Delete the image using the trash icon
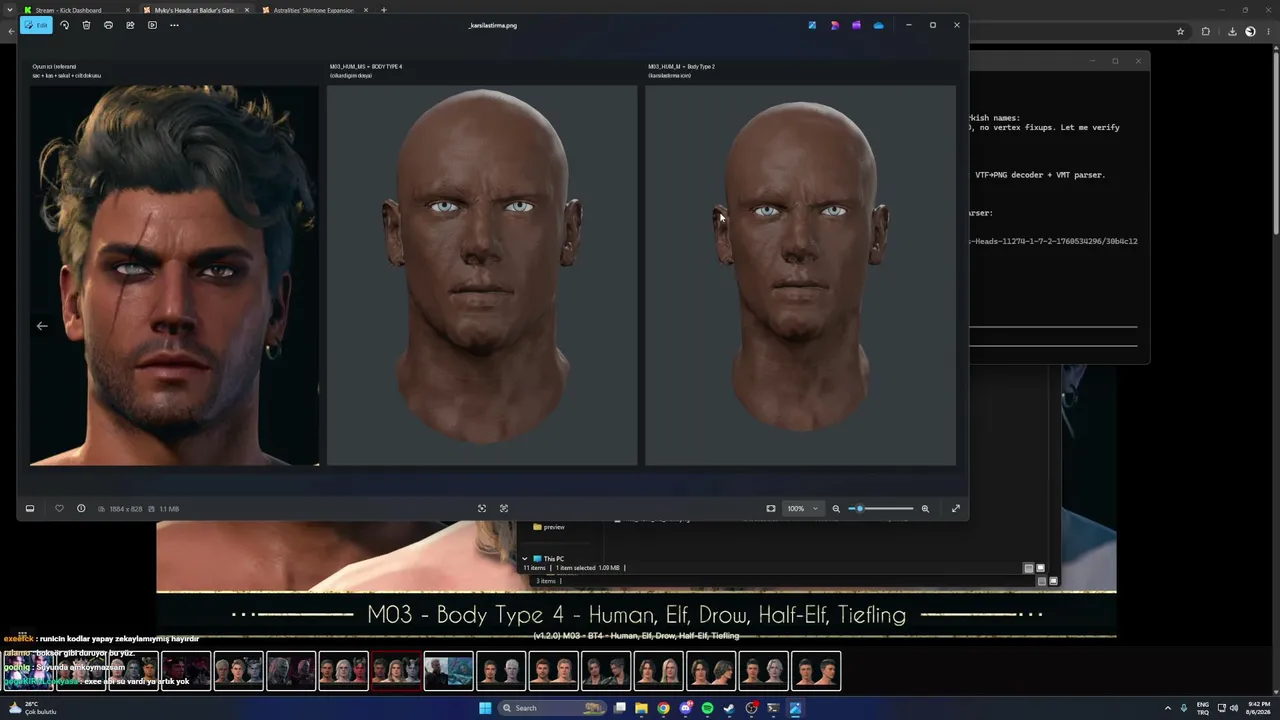1280x720 pixels. 86,25
